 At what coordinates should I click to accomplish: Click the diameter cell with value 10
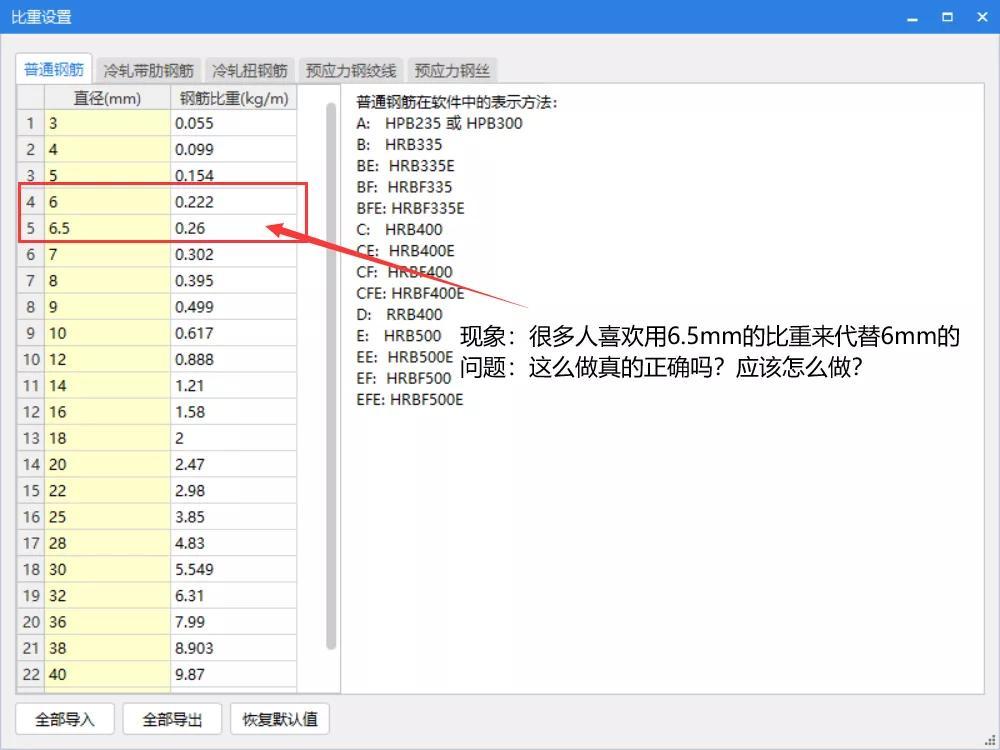(107, 333)
